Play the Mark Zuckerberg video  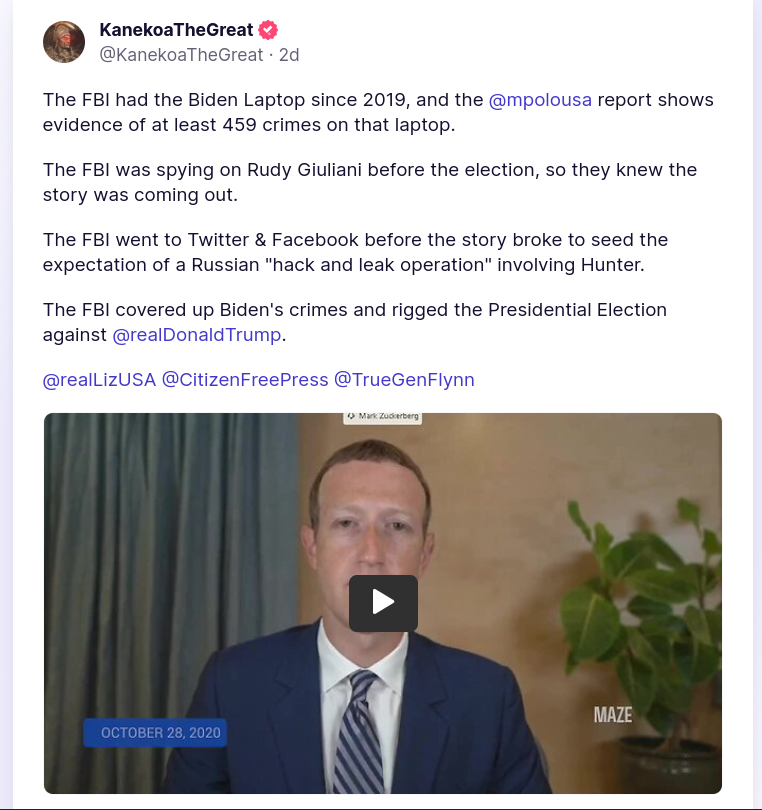383,603
